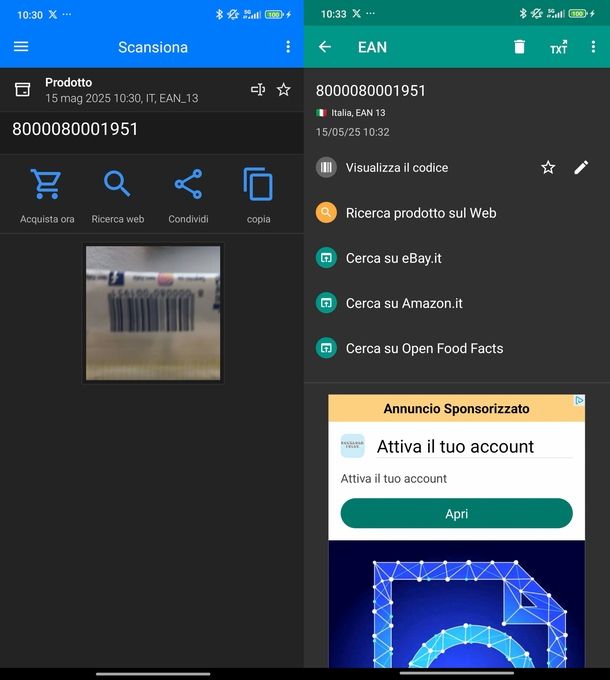The image size is (610, 680).
Task: Tap the X app notification icon in left status bar
Action: [x=52, y=14]
